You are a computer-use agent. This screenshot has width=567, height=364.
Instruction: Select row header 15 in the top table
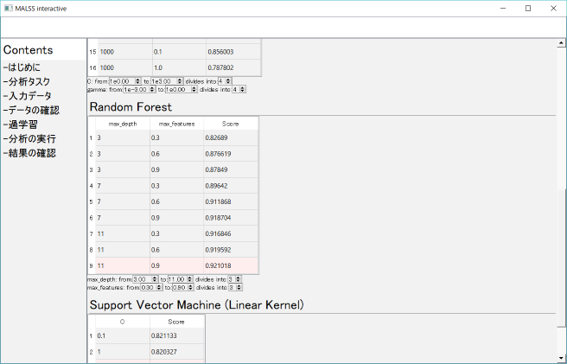[93, 52]
